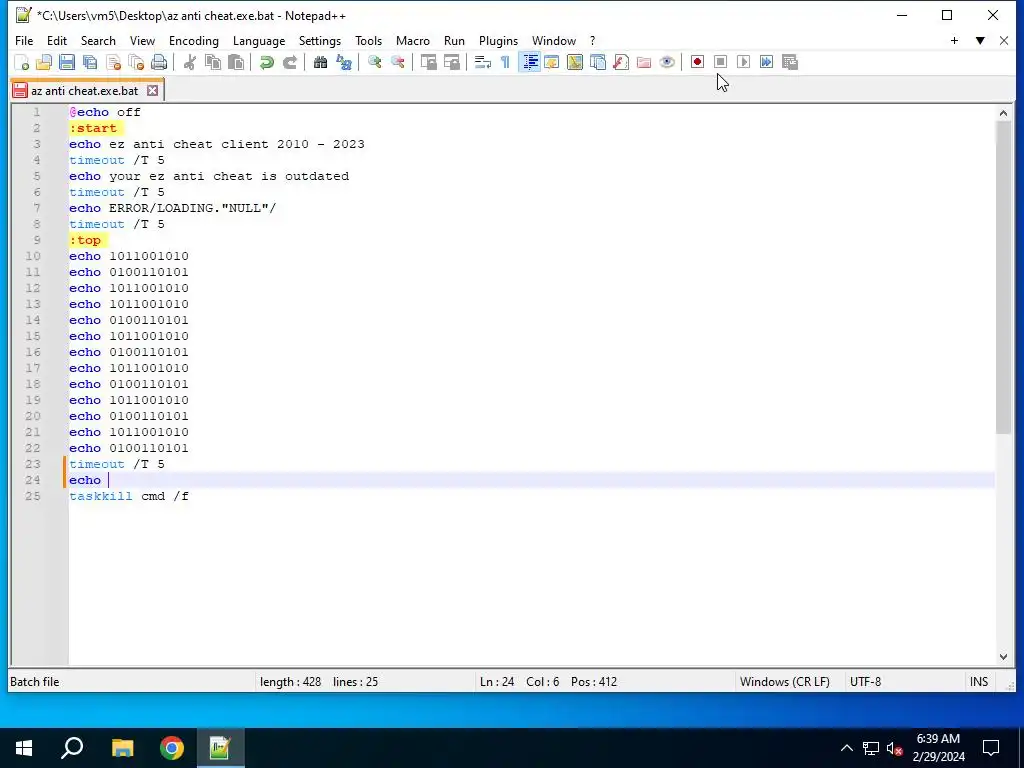Open the File menu
The height and width of the screenshot is (768, 1024).
pos(24,40)
